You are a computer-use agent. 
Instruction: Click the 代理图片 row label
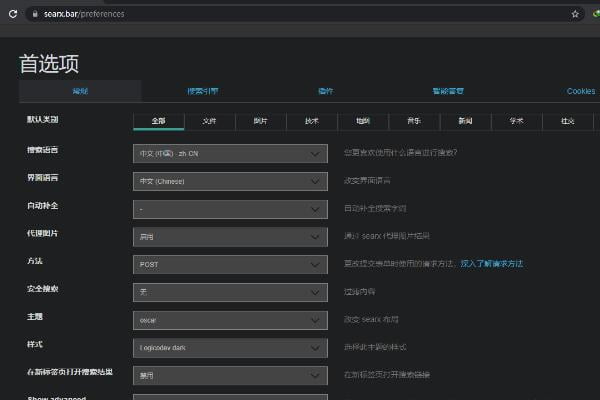coord(42,233)
